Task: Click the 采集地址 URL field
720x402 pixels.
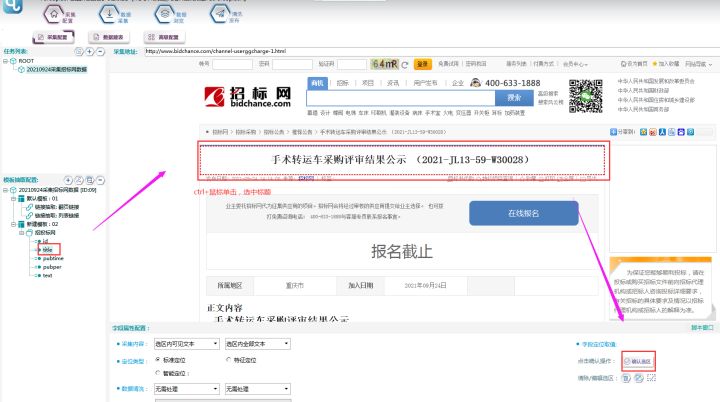Action: [432, 51]
